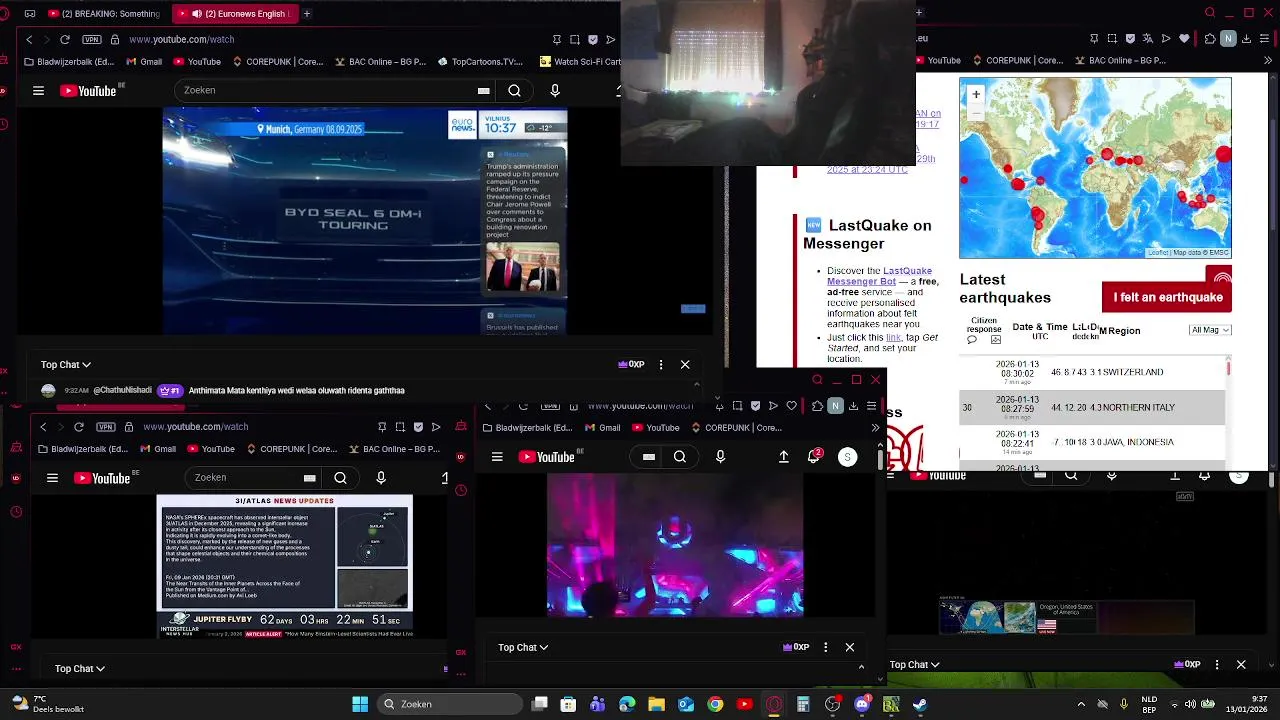Open the YouTube guide menu in the Euronews window
This screenshot has width=1280, height=720.
click(38, 90)
